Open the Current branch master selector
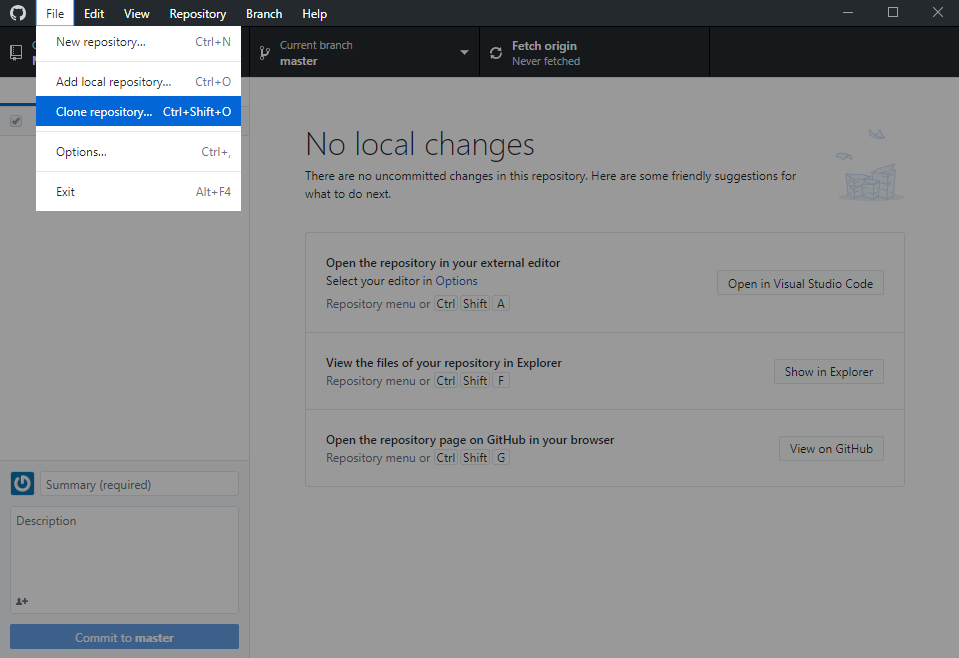 point(365,53)
